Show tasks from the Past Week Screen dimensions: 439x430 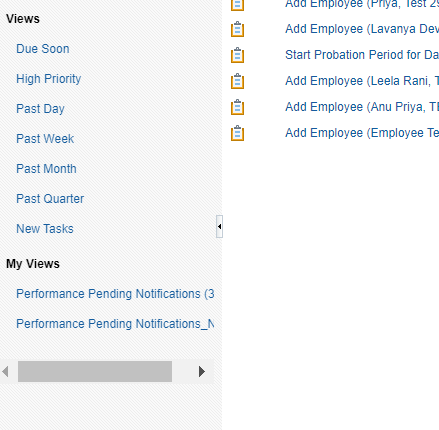(45, 139)
